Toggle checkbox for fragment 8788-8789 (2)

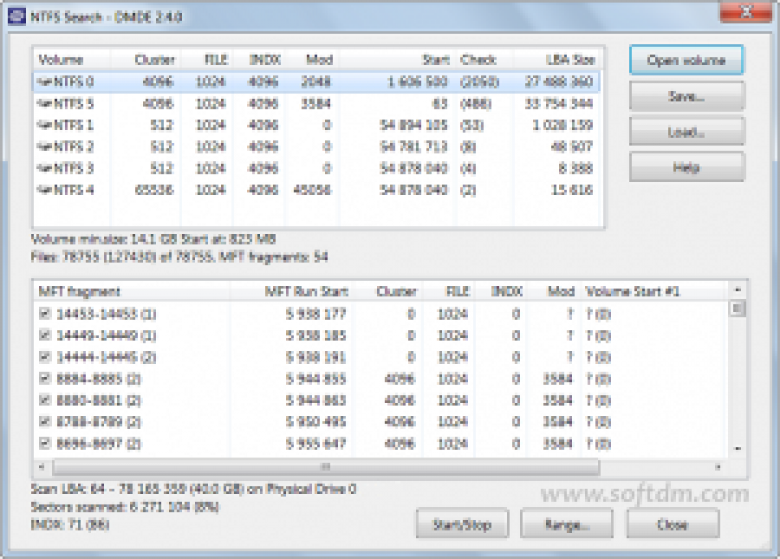[45, 422]
